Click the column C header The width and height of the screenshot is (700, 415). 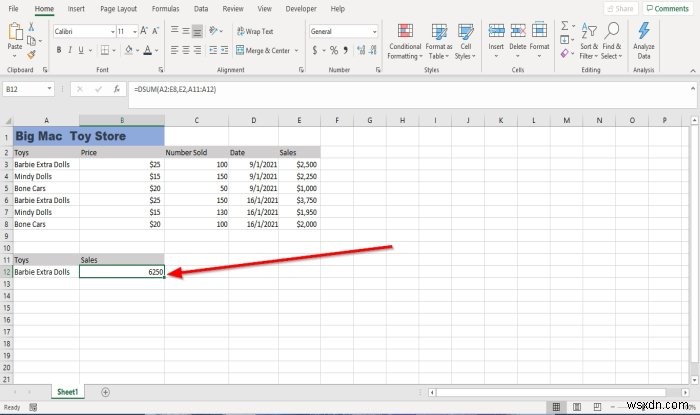click(196, 120)
